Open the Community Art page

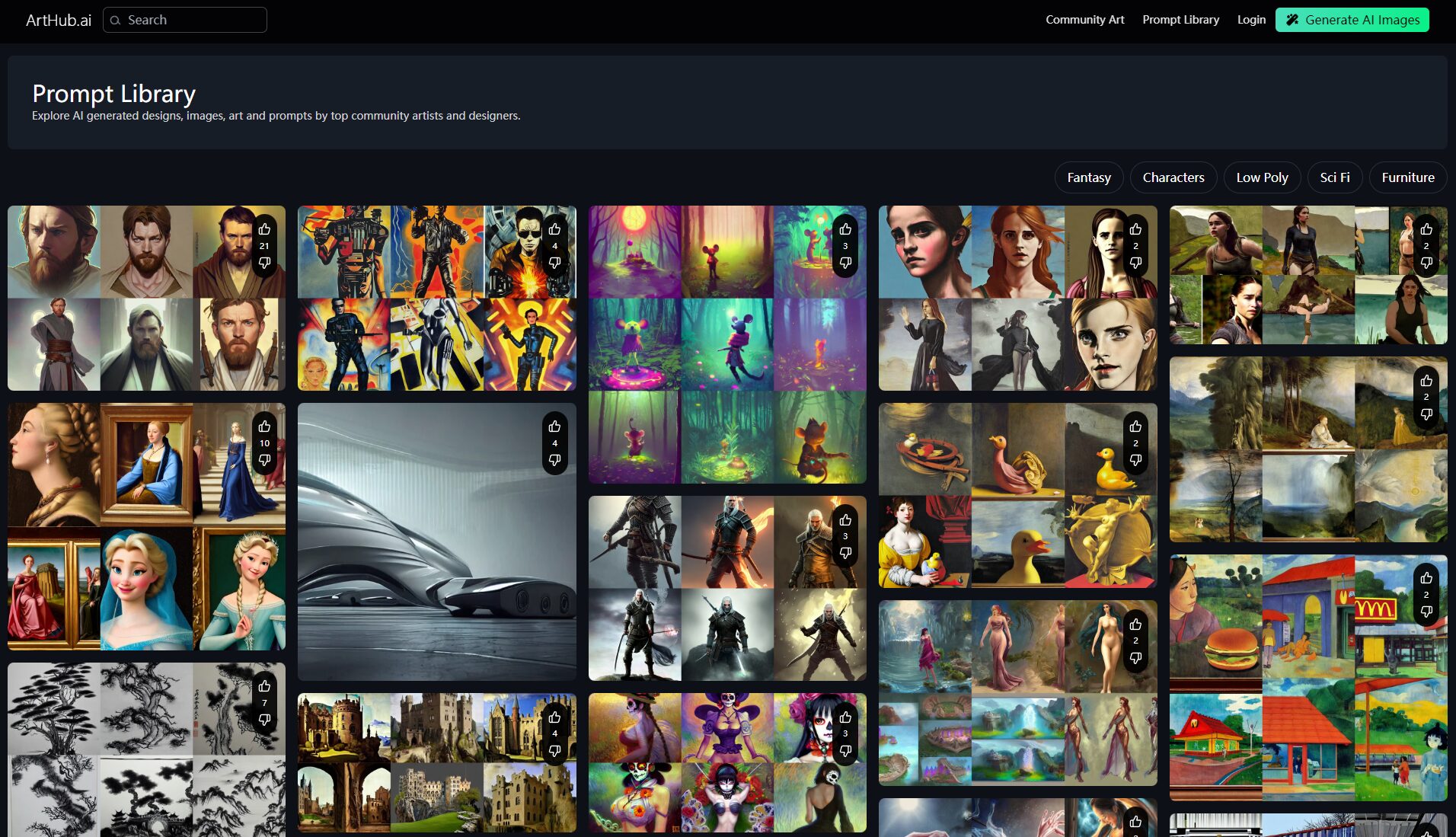tap(1084, 20)
